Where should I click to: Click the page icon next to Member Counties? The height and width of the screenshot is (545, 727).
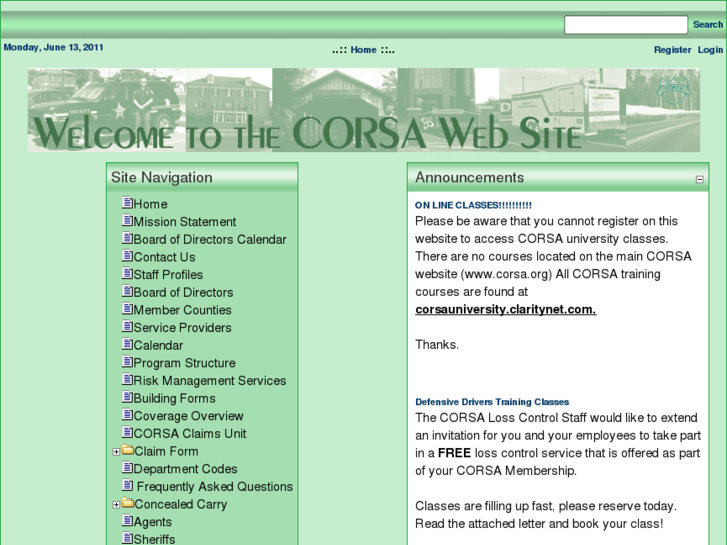[127, 308]
